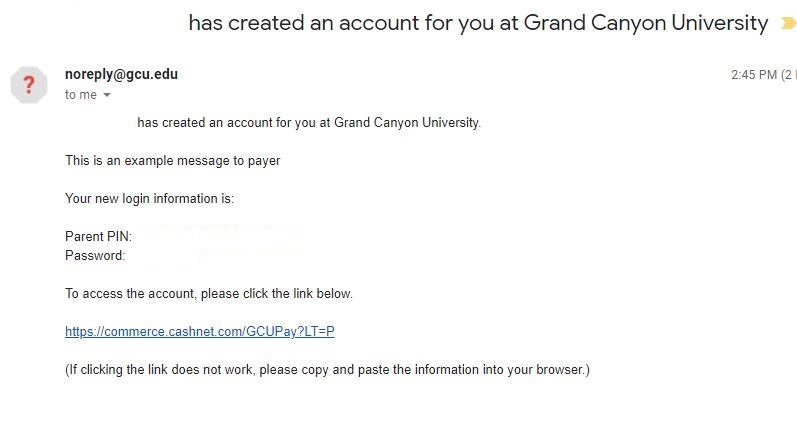
Task: Click the "To access the account" sentence
Action: click(209, 293)
